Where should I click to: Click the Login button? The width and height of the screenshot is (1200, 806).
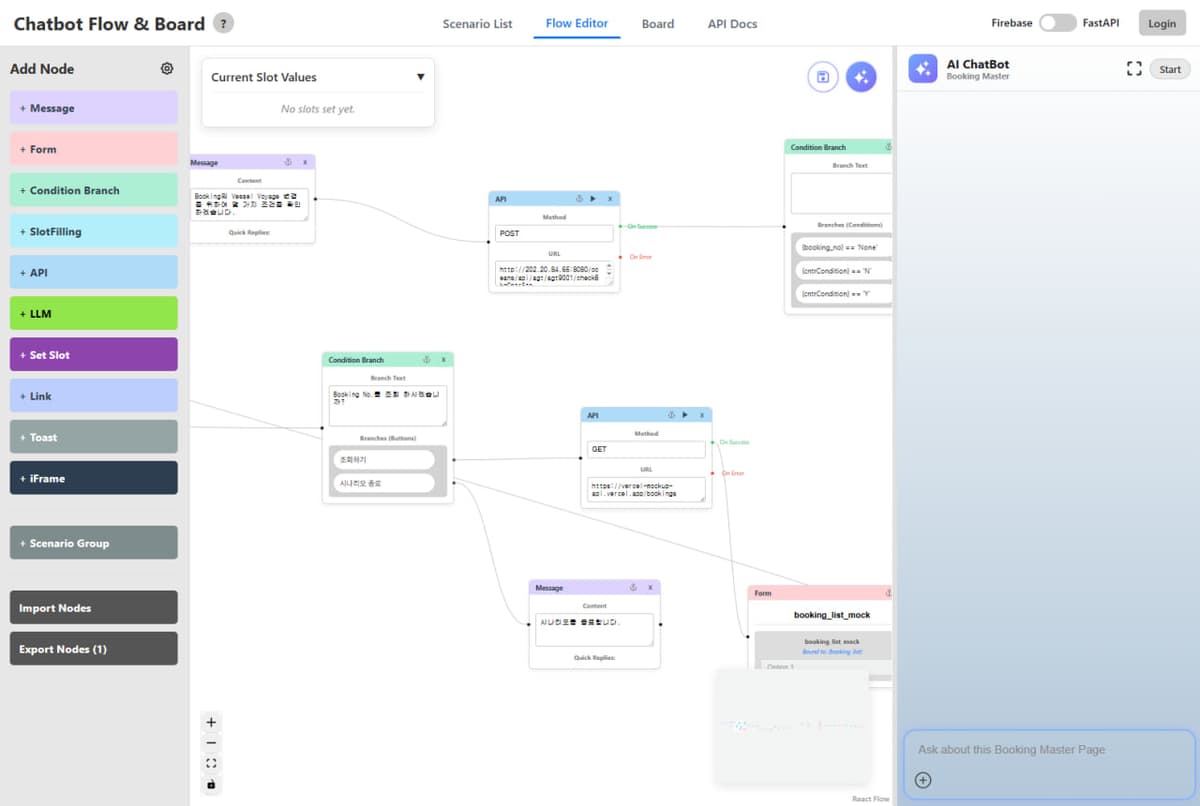pos(1161,24)
